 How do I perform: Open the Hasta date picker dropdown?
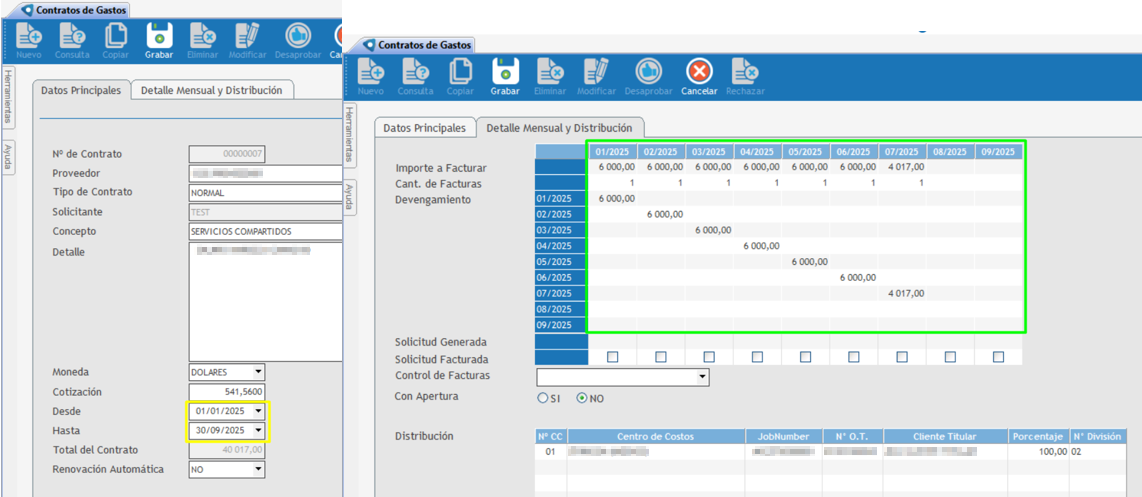[x=258, y=431]
